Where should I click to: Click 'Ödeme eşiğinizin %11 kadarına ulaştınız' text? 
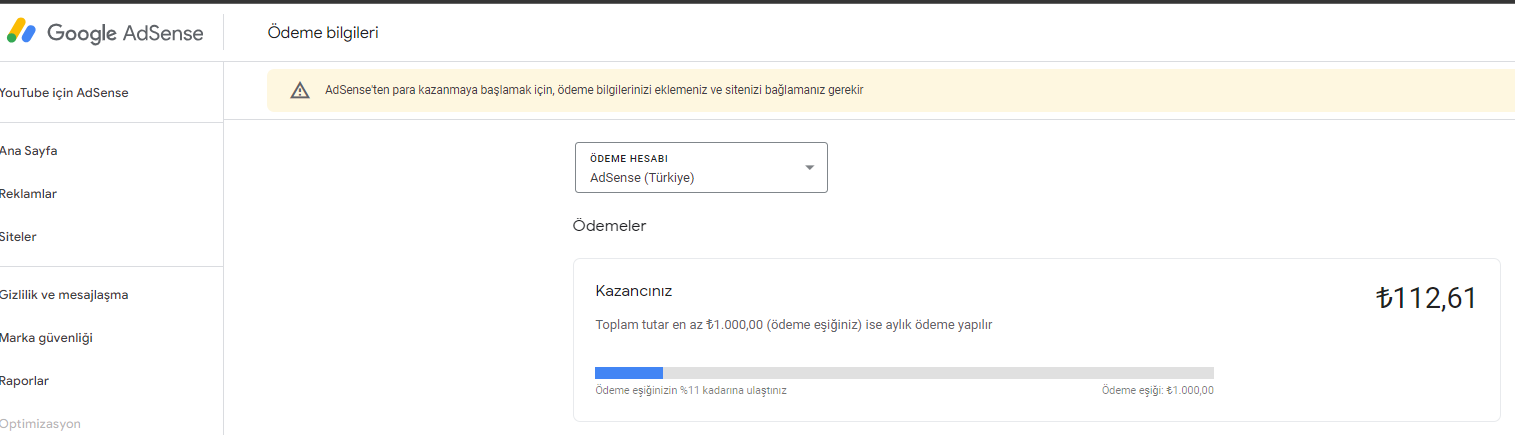(691, 390)
